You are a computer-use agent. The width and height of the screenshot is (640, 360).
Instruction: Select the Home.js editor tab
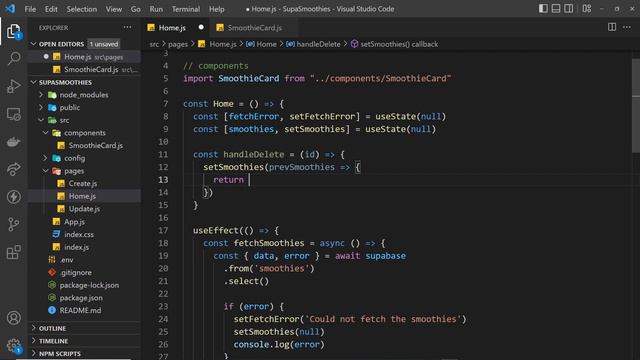pyautogui.click(x=176, y=27)
